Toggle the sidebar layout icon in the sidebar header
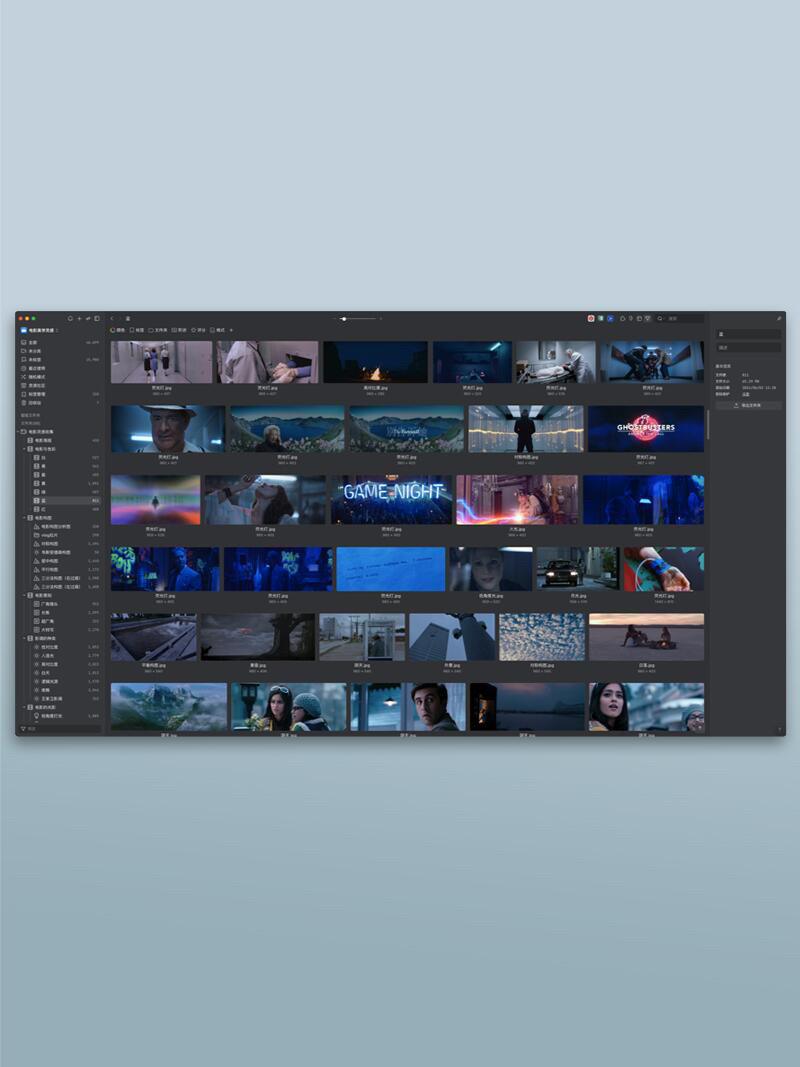Screen dimensions: 800x1067 click(97, 318)
